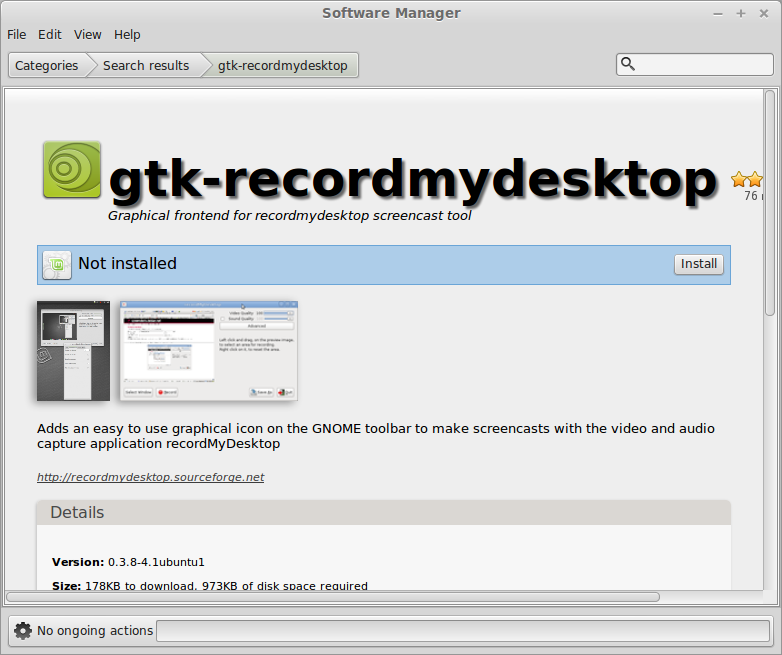Minimize the Software Manager window
Screen dimensions: 782x655
click(x=718, y=13)
